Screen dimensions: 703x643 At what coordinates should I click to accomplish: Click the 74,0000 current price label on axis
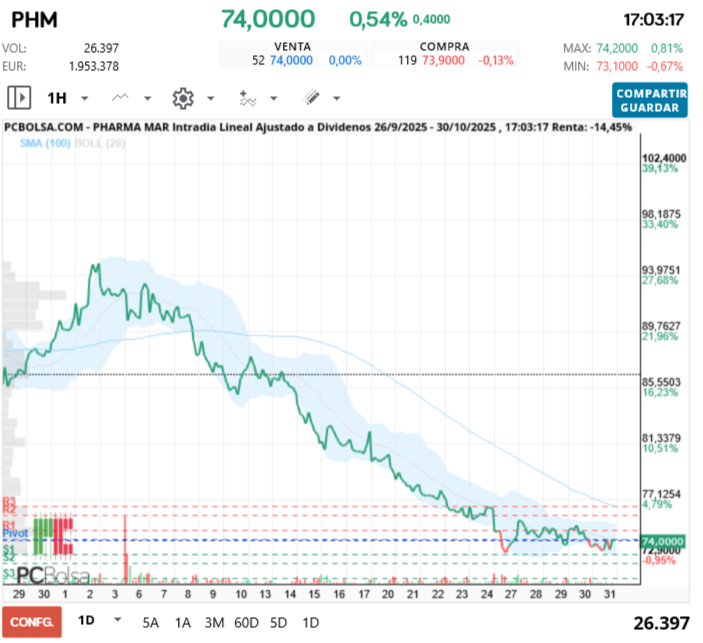pyautogui.click(x=663, y=541)
